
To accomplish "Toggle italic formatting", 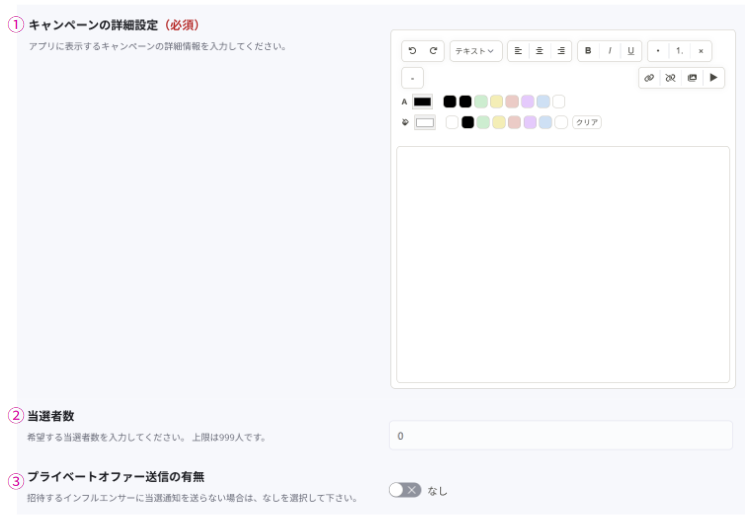I will pyautogui.click(x=609, y=51).
